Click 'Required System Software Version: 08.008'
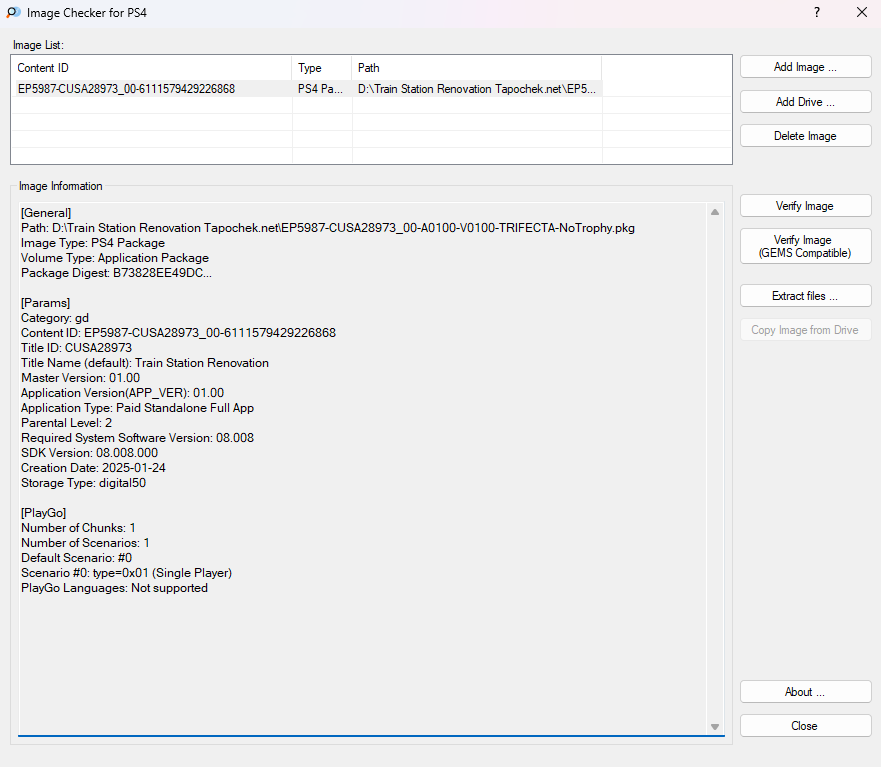The height and width of the screenshot is (767, 881). pyautogui.click(x=138, y=438)
